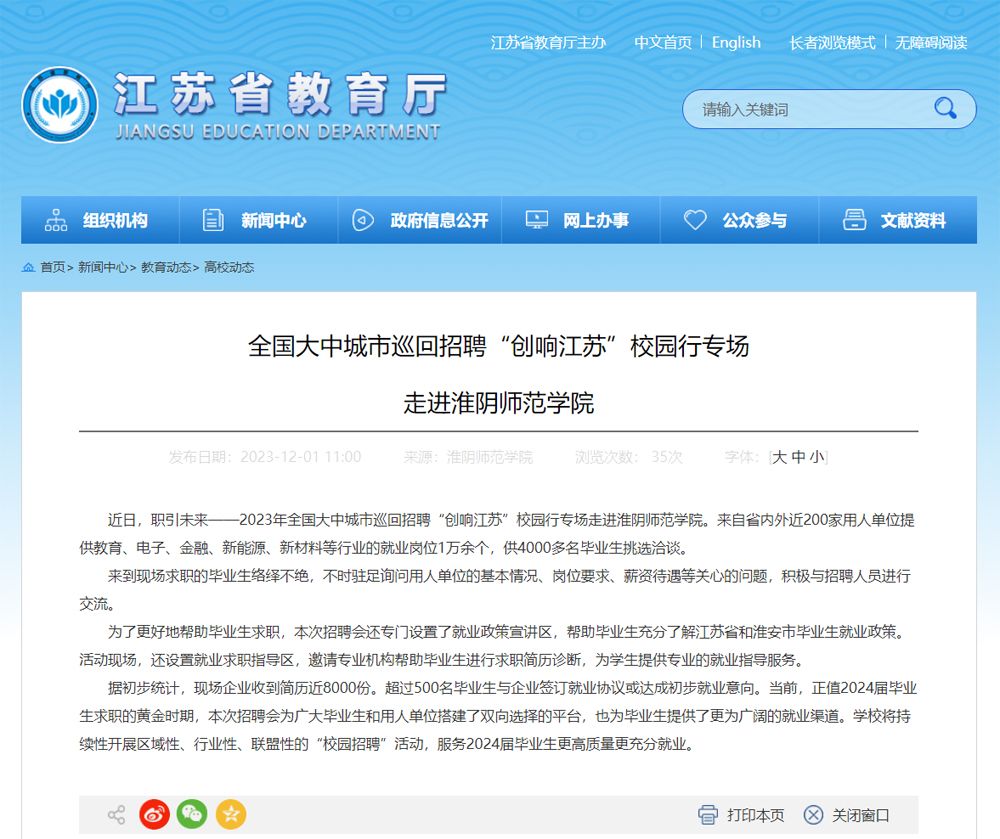Open the 组织机构 menu
The height and width of the screenshot is (839, 1000).
[x=100, y=220]
